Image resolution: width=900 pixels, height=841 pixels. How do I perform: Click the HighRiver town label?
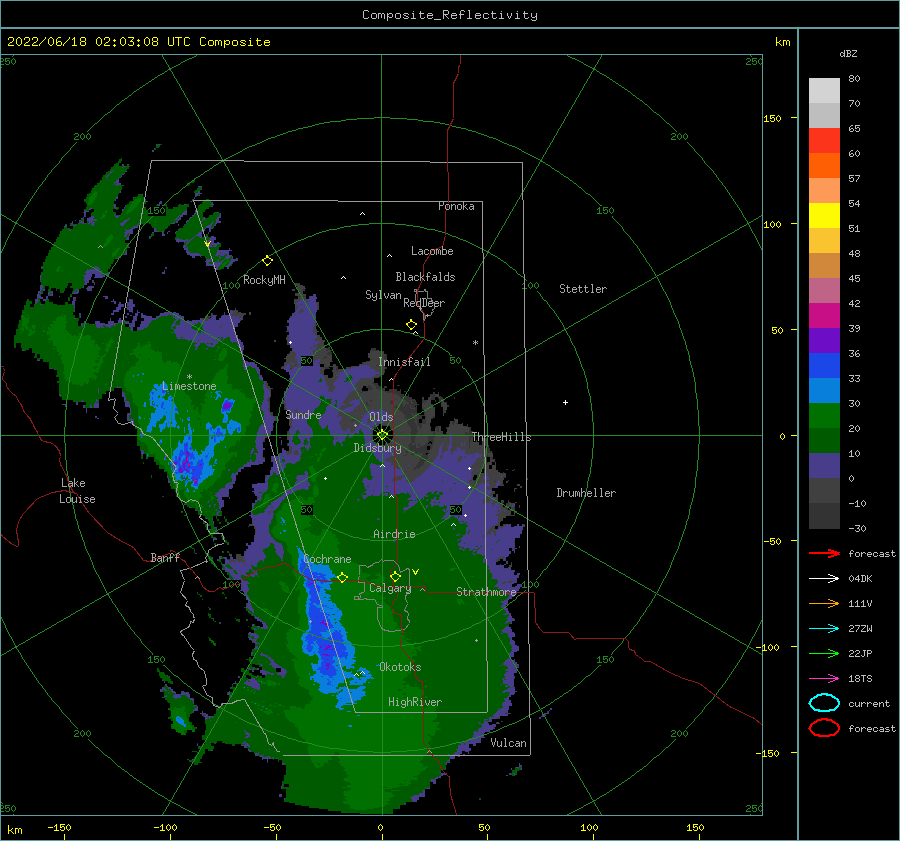[x=415, y=702]
